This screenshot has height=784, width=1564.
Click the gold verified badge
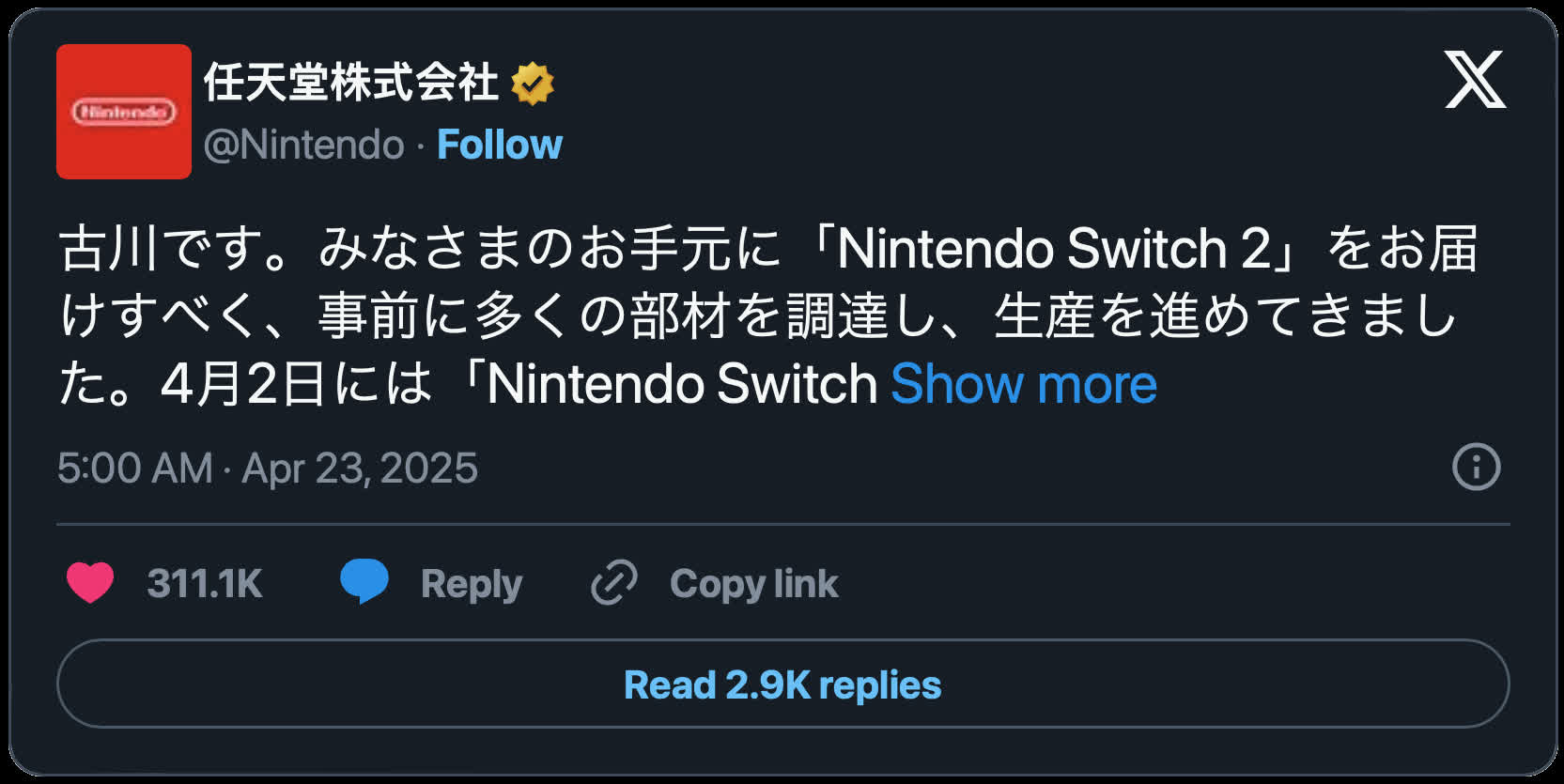point(533,84)
